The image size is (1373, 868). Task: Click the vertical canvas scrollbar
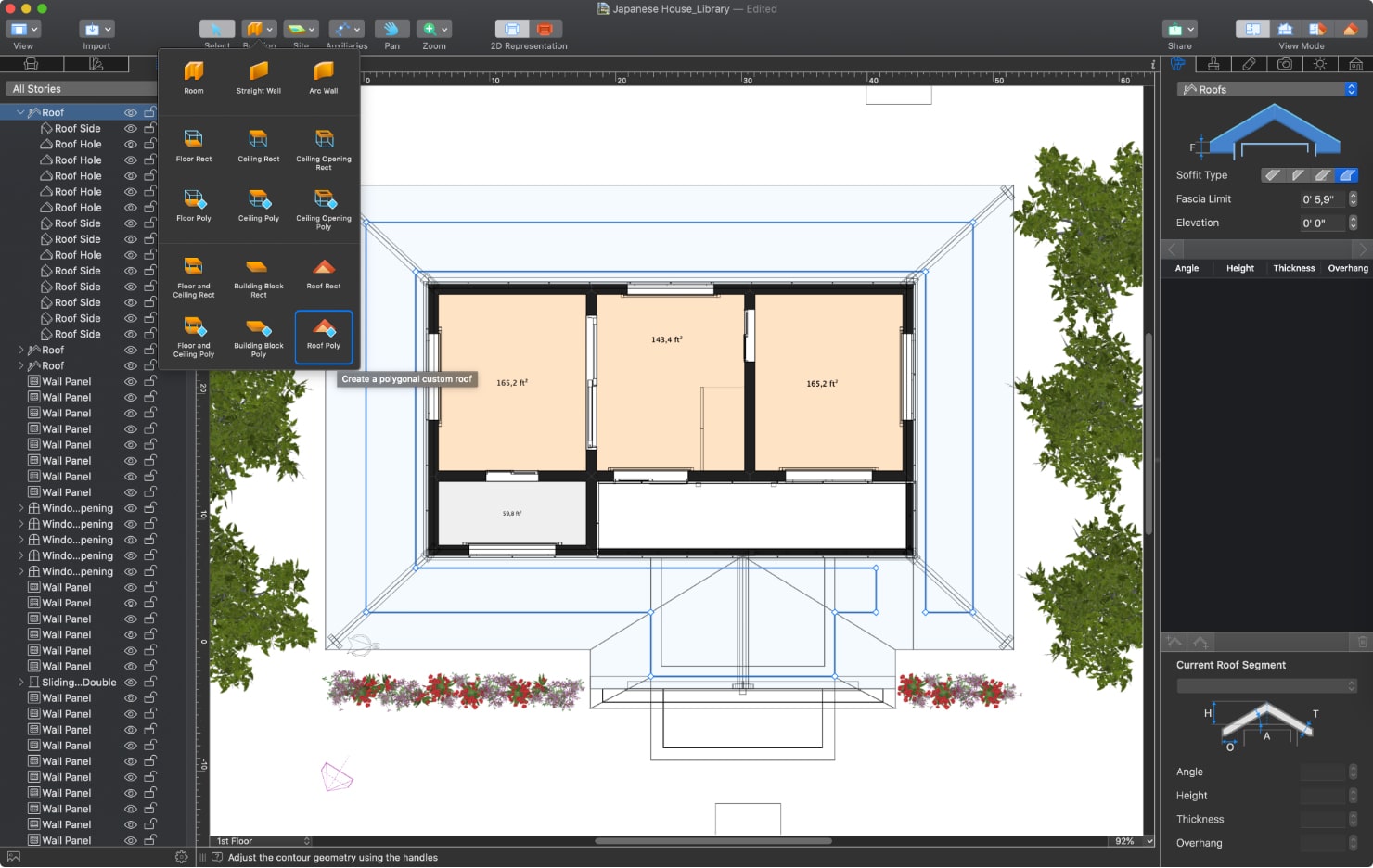pyautogui.click(x=1149, y=434)
